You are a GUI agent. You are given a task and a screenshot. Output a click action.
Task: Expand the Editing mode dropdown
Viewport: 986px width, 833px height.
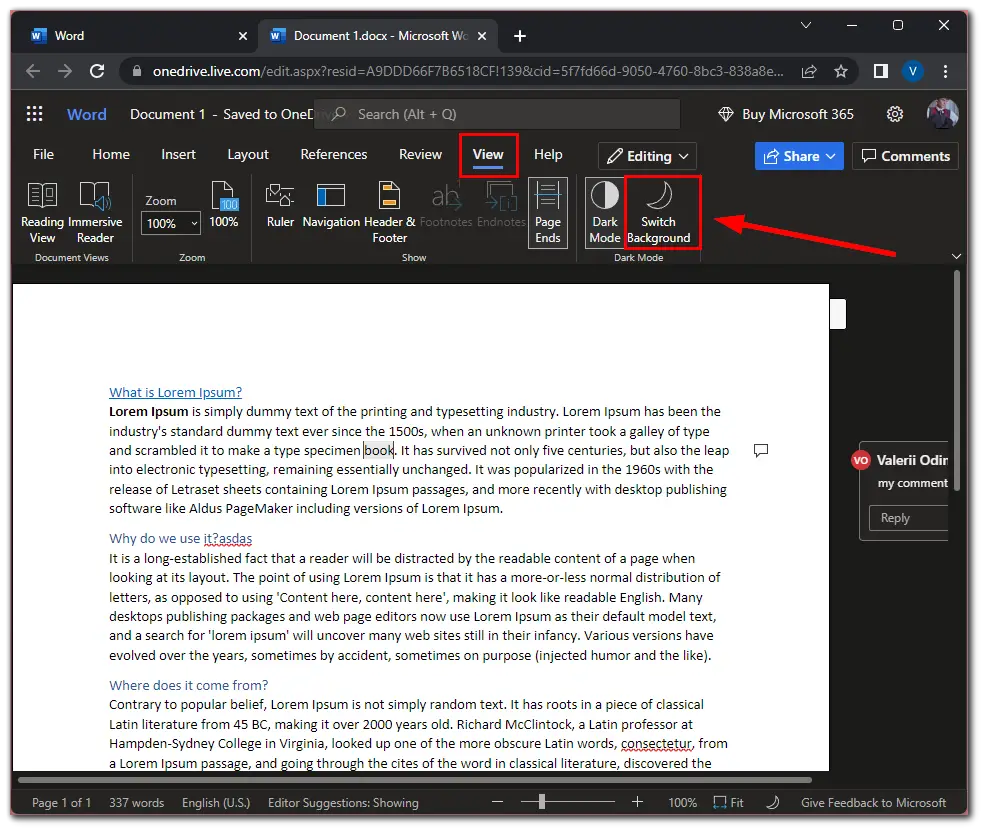point(647,156)
